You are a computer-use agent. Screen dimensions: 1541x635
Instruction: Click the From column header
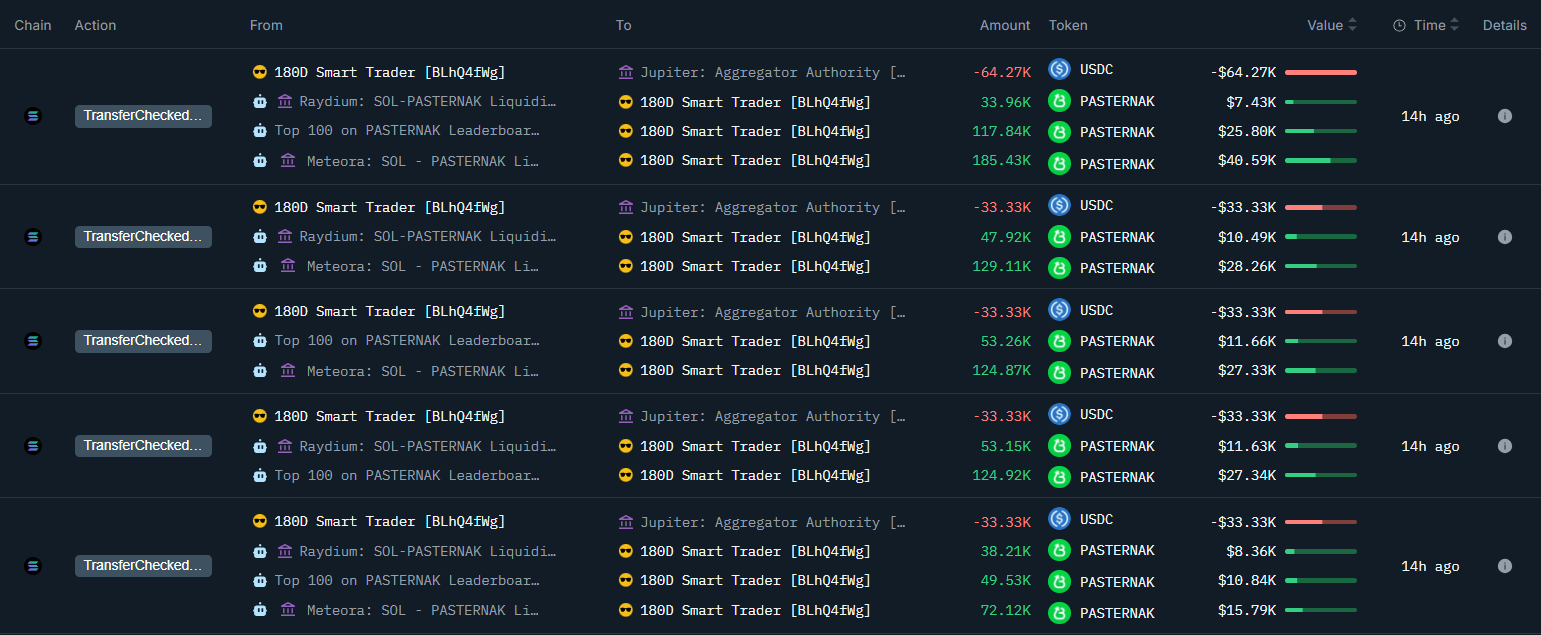(266, 25)
